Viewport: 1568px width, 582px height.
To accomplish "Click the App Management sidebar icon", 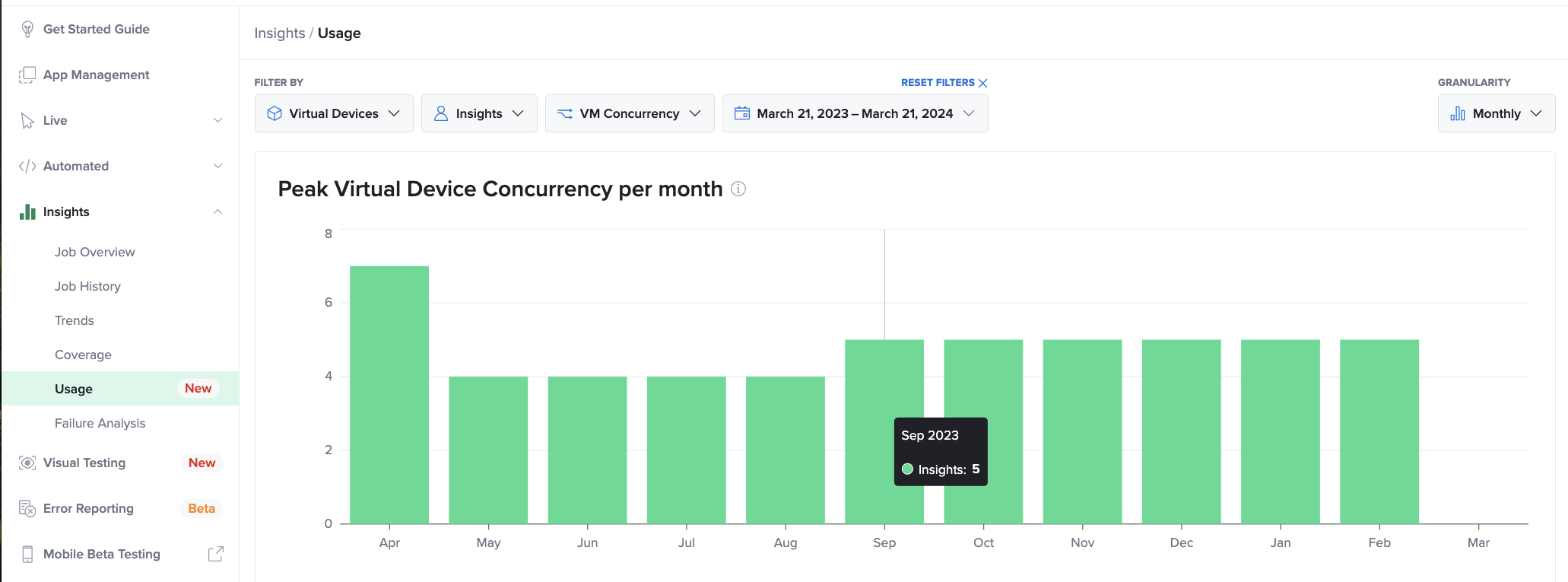I will (x=27, y=75).
